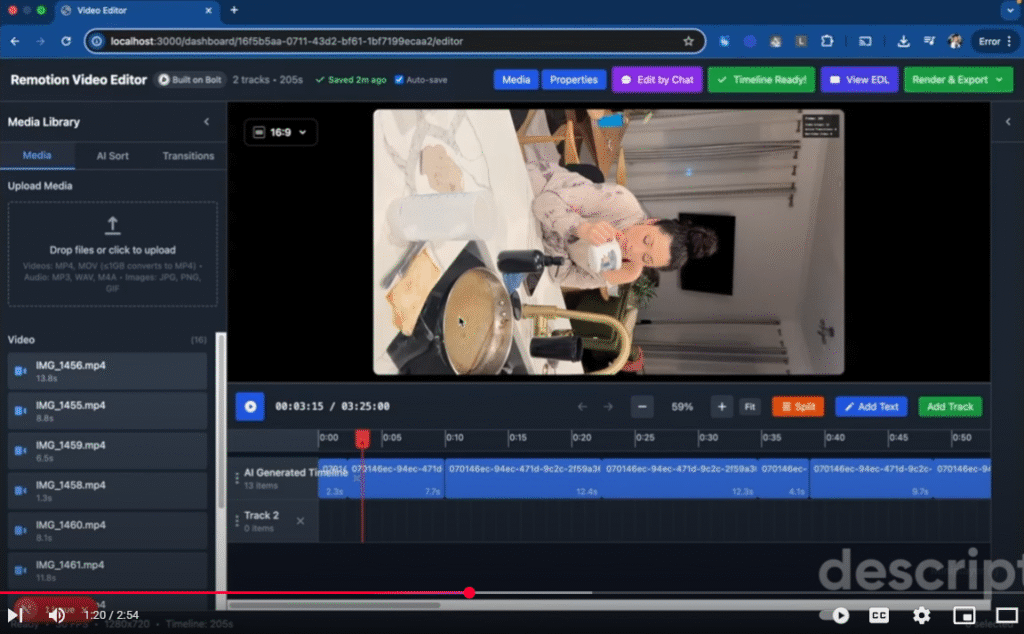Screen dimensions: 1024x634
Task: Open the Transitions tab
Action: click(188, 156)
